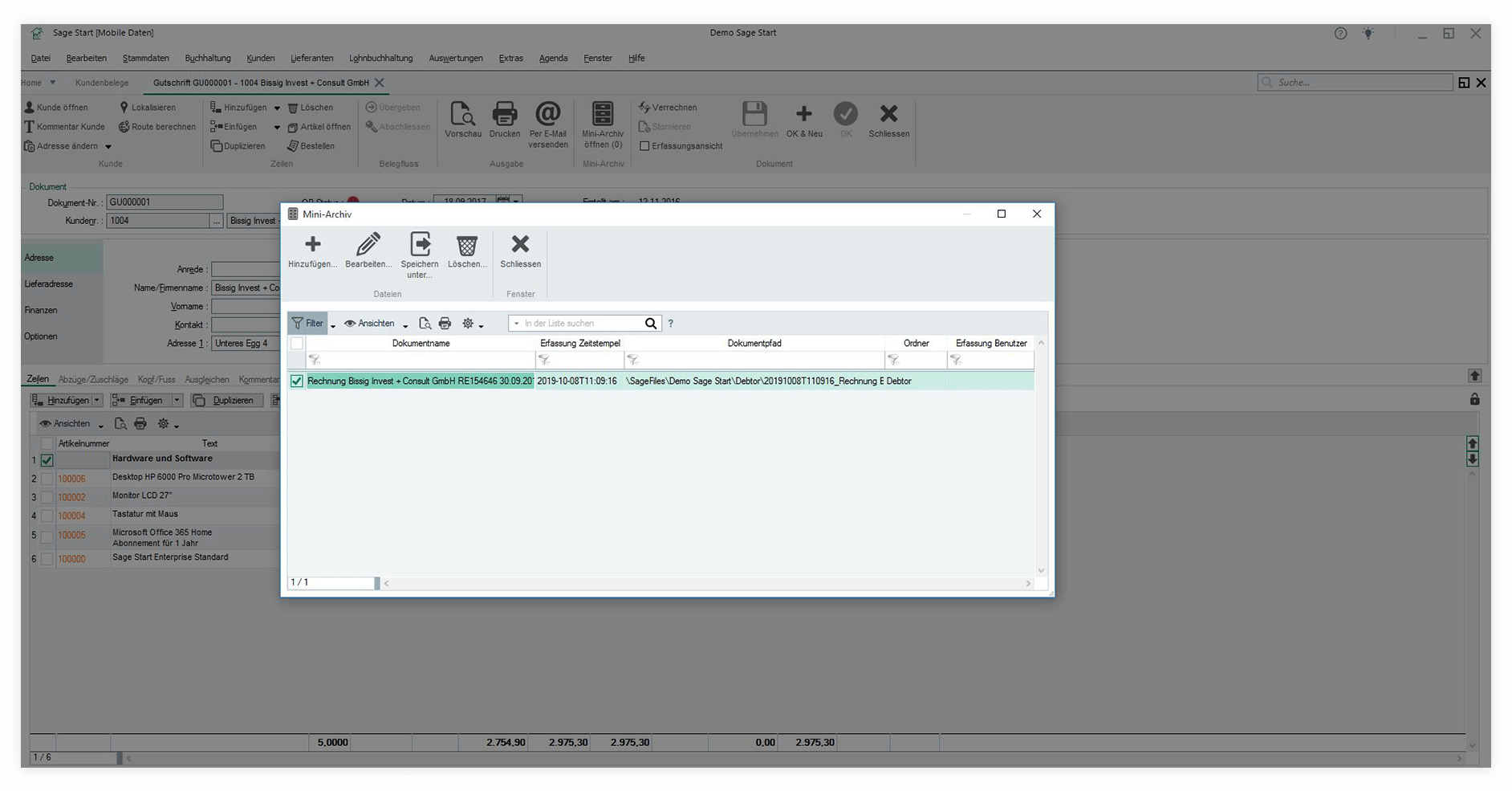Switch to Kundenbelege tab
Screen dimensions: 1512x791
pyautogui.click(x=102, y=83)
